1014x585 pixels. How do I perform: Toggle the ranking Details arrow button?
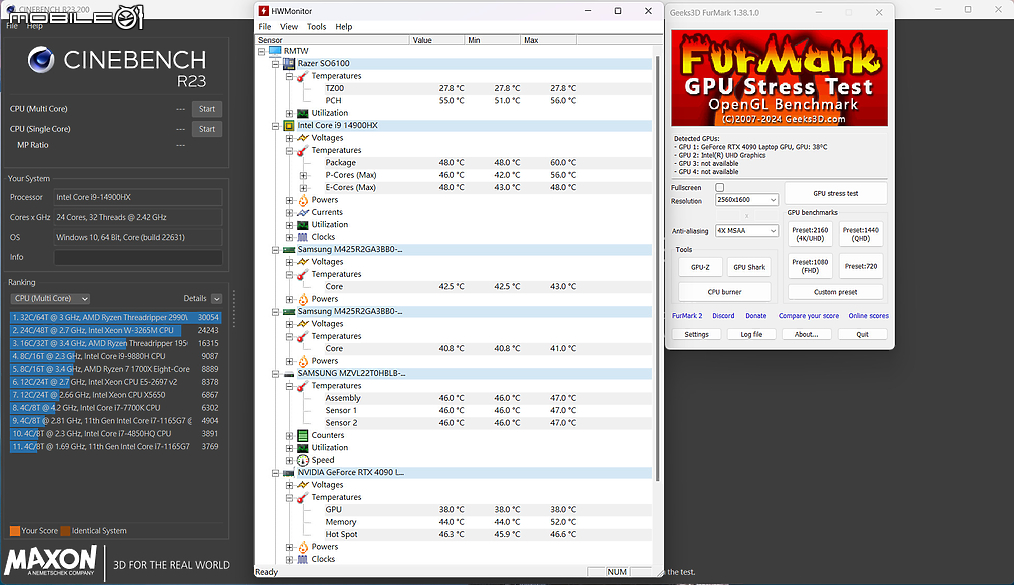click(x=217, y=299)
